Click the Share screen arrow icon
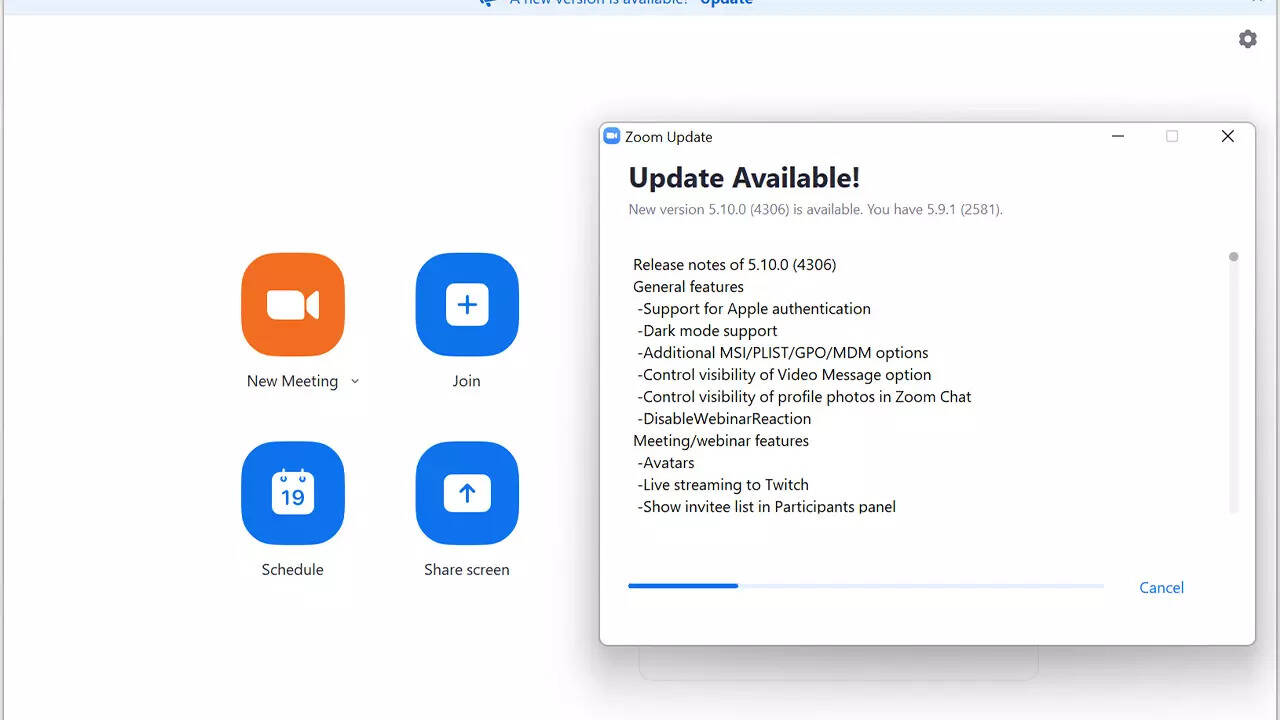 click(x=467, y=493)
